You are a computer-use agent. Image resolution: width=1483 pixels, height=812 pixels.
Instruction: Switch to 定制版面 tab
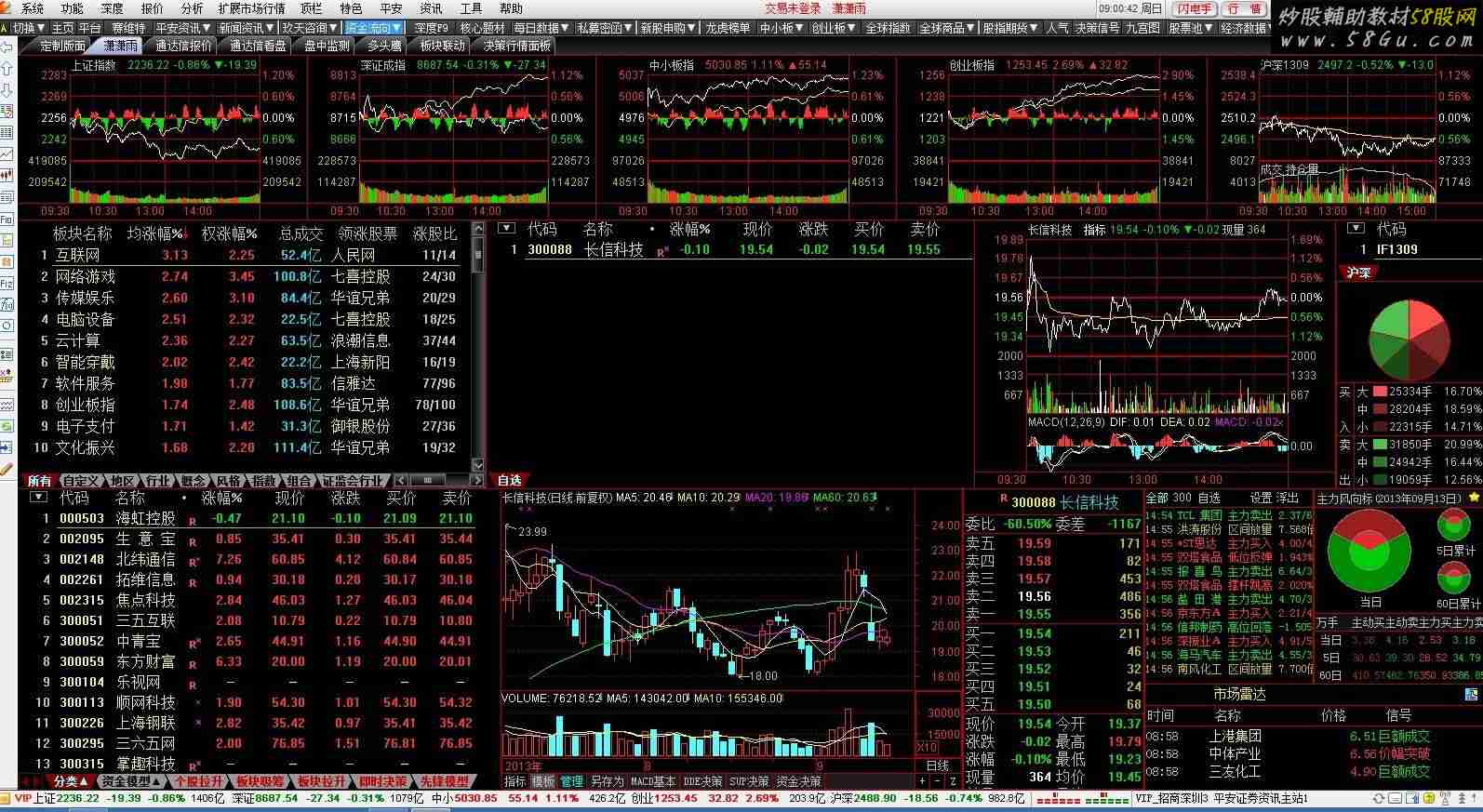tap(61, 45)
